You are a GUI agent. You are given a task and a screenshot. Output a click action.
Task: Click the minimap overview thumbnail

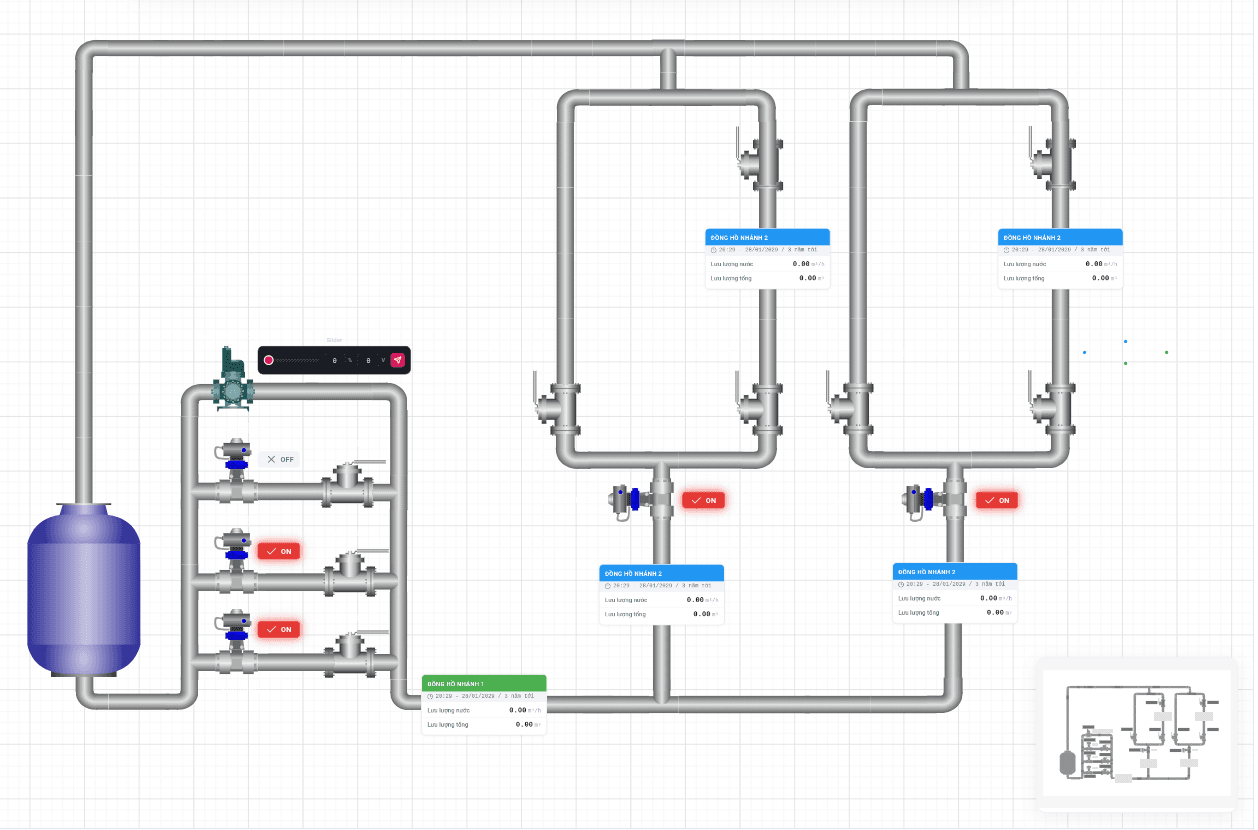tap(1135, 733)
